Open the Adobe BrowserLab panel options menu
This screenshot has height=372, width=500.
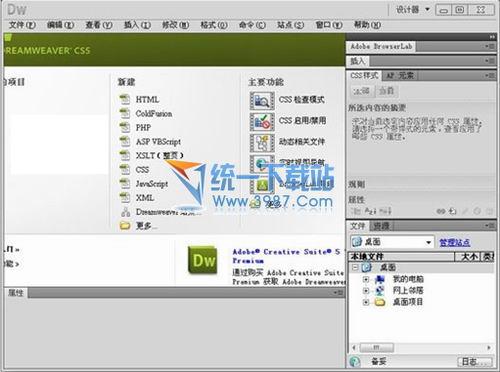click(x=489, y=46)
